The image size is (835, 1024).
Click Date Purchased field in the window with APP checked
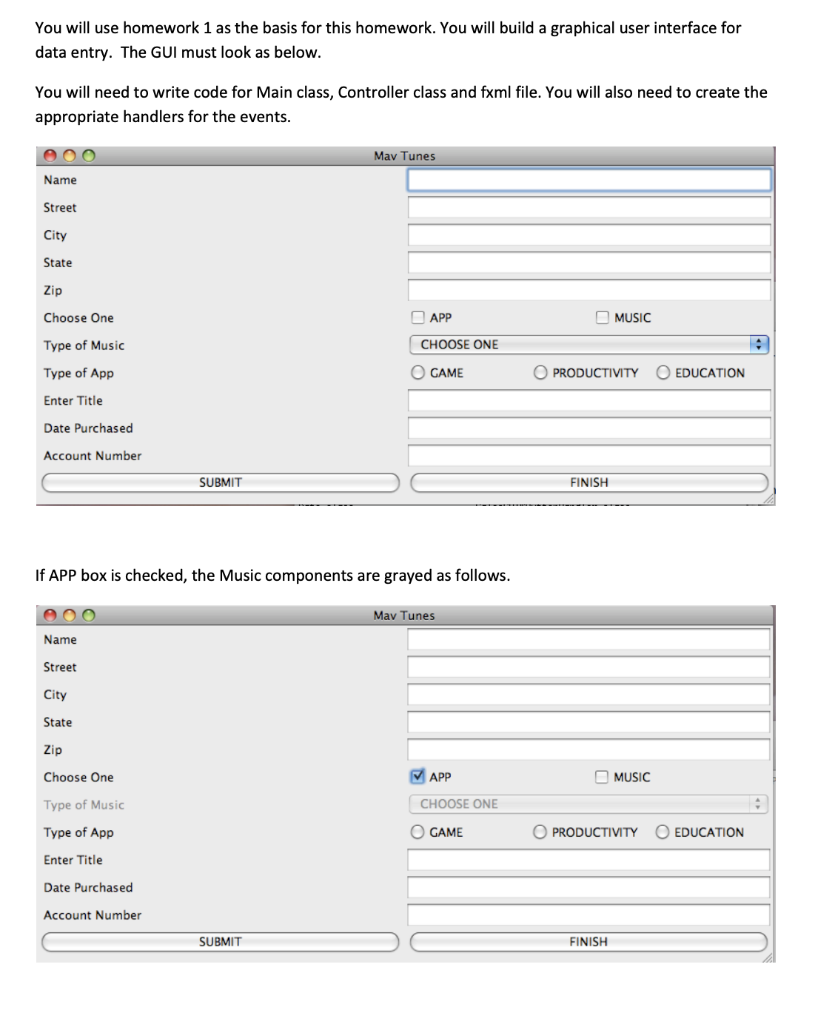click(588, 887)
